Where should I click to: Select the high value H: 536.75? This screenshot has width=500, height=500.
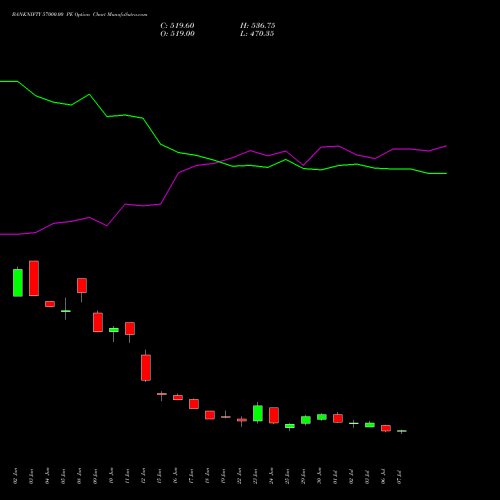[258, 26]
